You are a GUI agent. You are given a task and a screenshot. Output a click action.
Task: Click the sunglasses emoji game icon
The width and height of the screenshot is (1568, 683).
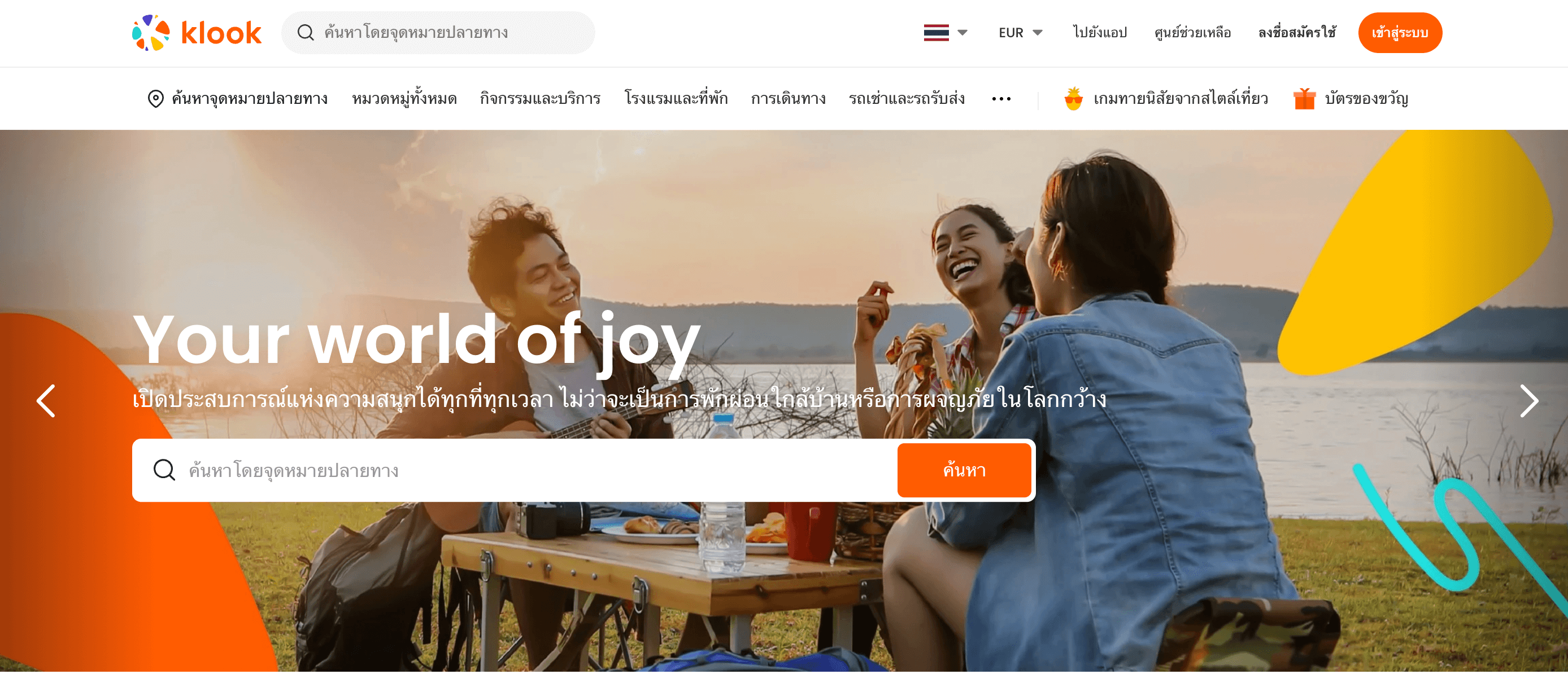1073,99
